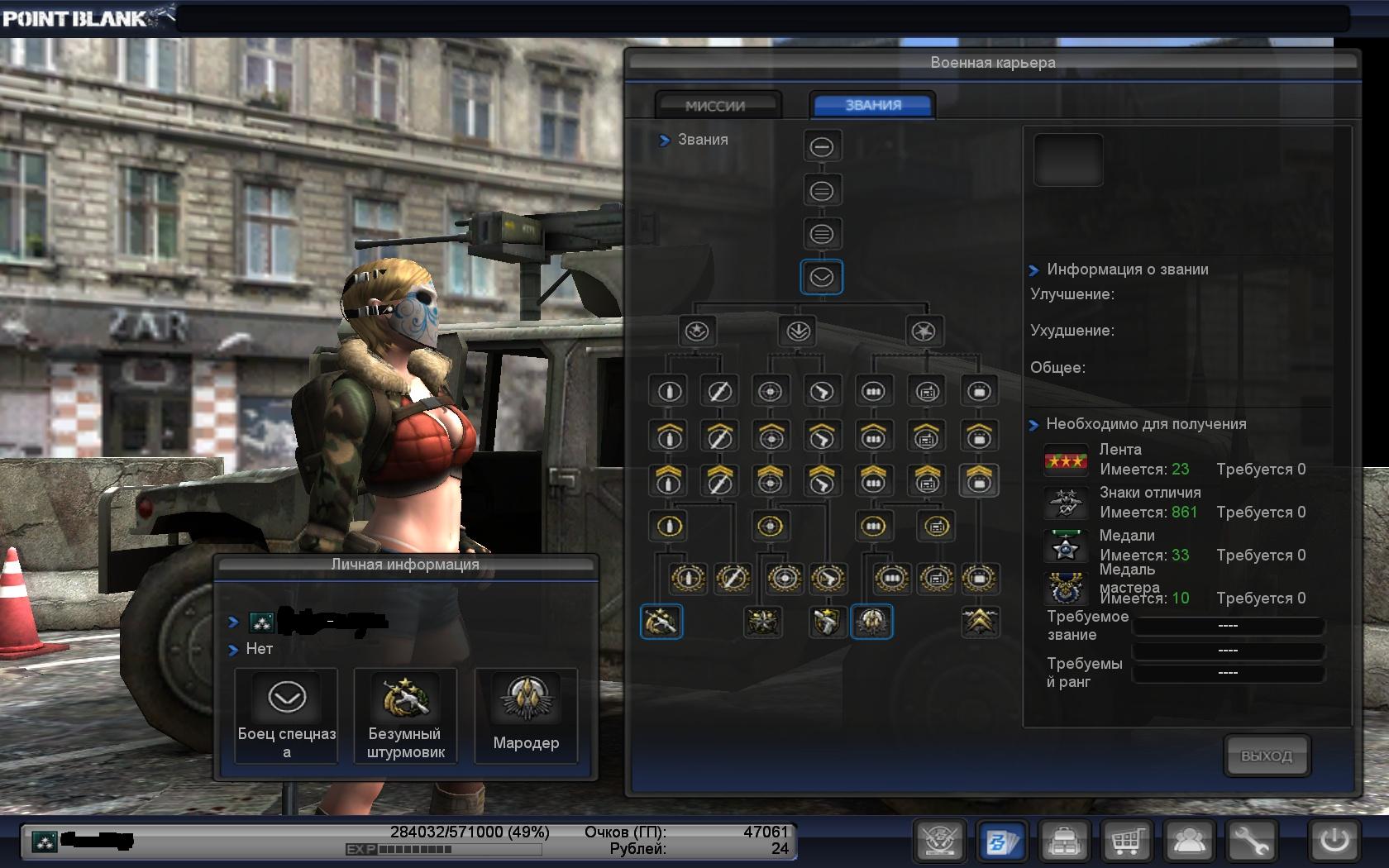The image size is (1389, 868).
Task: Select the gold triple-chevron final rank icon
Action: coord(980,622)
